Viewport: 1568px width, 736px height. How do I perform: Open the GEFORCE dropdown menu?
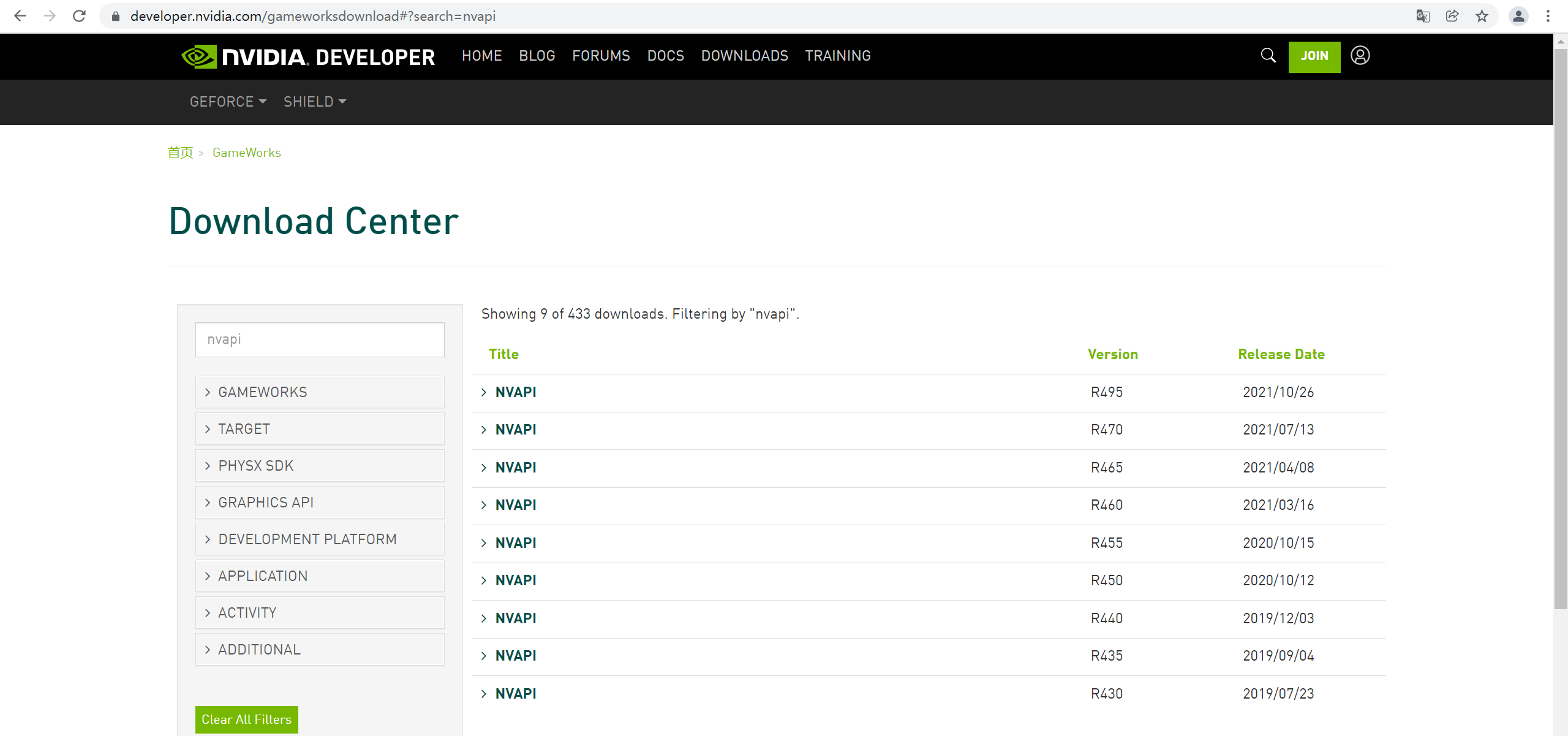click(227, 102)
